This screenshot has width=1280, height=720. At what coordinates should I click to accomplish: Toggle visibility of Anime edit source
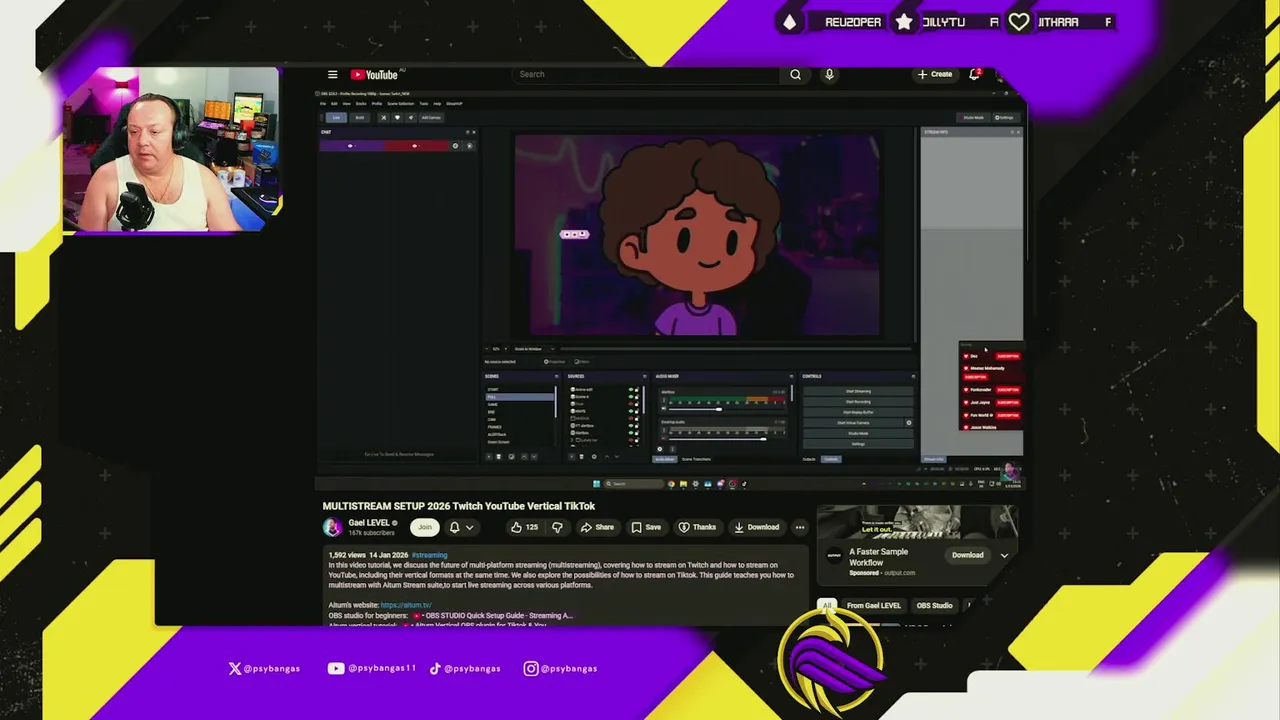pos(631,389)
